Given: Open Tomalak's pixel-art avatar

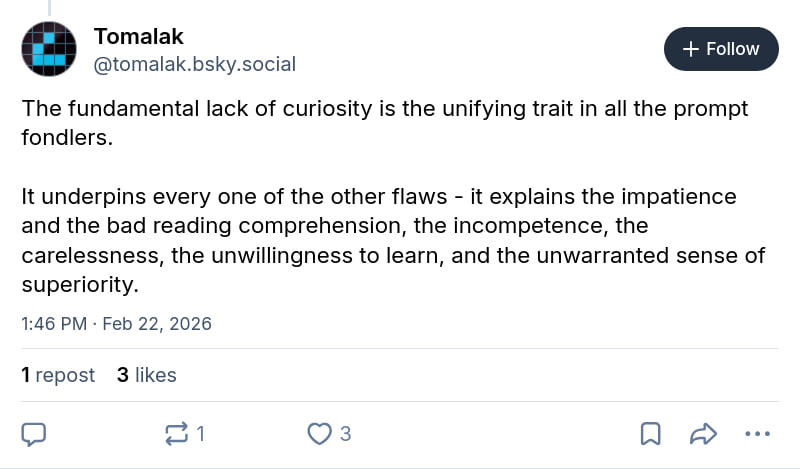Looking at the screenshot, I should tap(49, 49).
